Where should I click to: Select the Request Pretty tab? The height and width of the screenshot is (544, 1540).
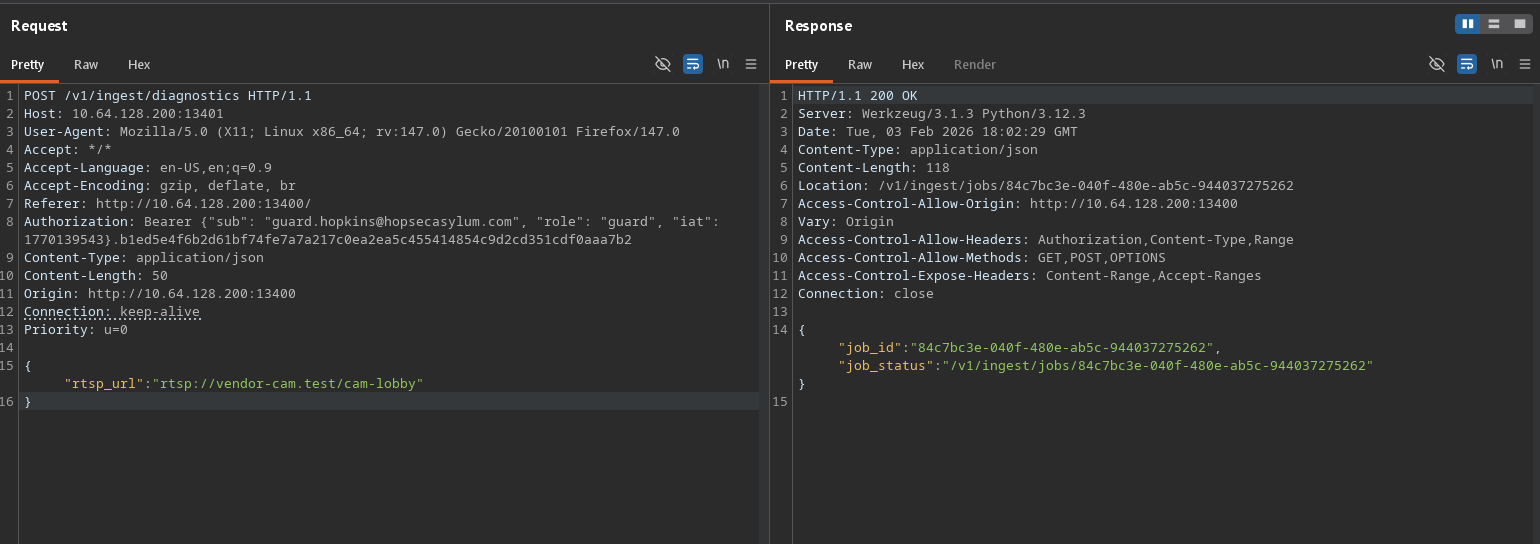(28, 64)
